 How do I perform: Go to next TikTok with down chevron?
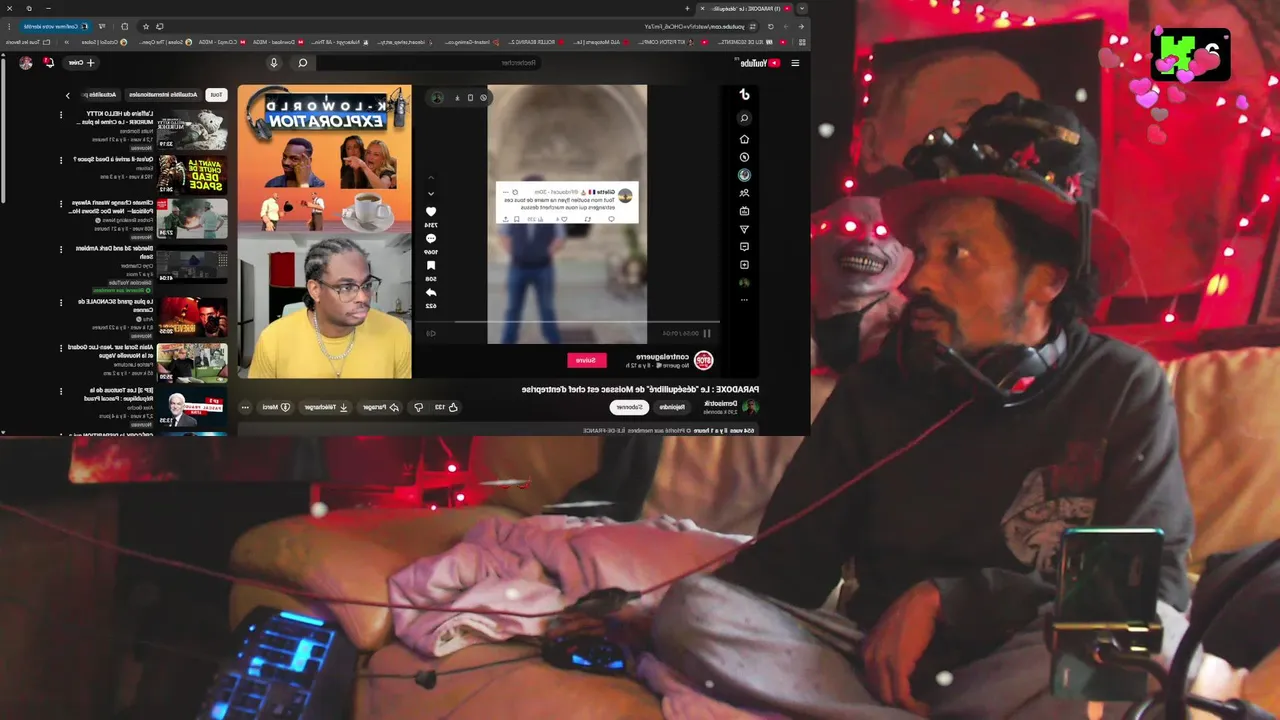coord(431,193)
